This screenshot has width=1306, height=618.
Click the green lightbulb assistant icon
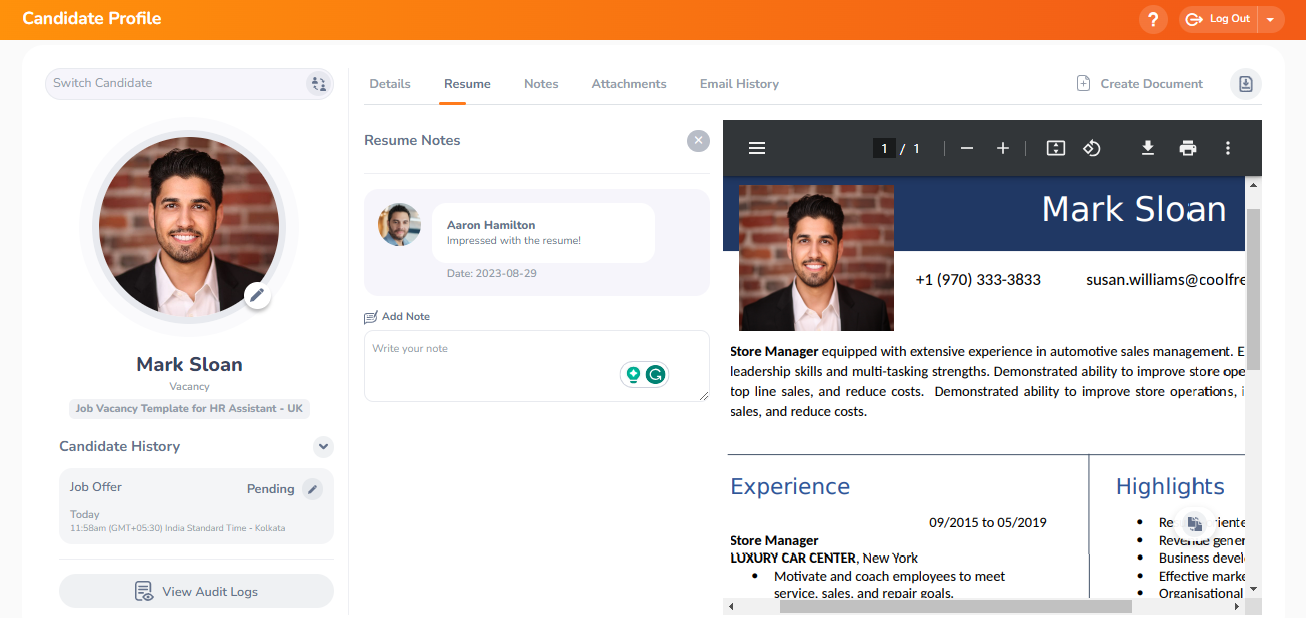(x=633, y=375)
